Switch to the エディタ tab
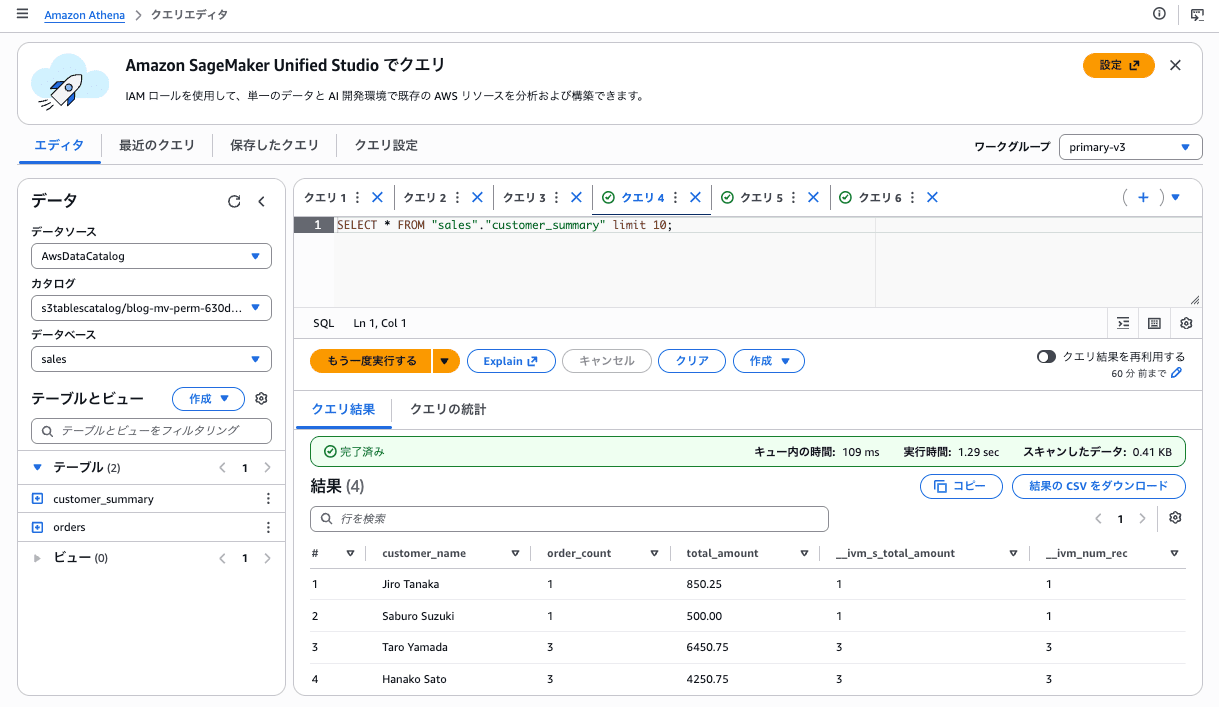This screenshot has height=707, width=1219. pyautogui.click(x=59, y=145)
